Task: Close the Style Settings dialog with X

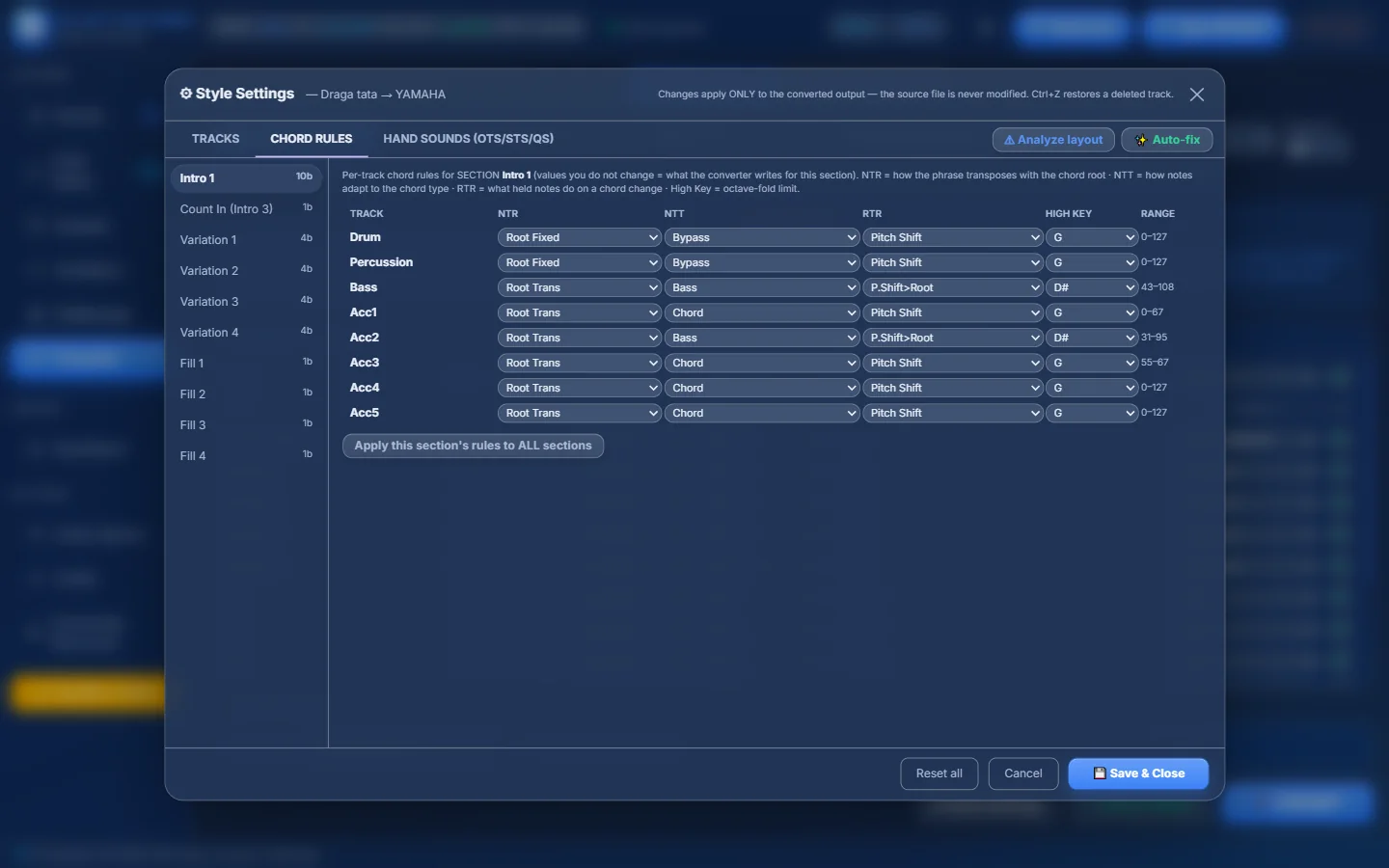Action: 1196,95
